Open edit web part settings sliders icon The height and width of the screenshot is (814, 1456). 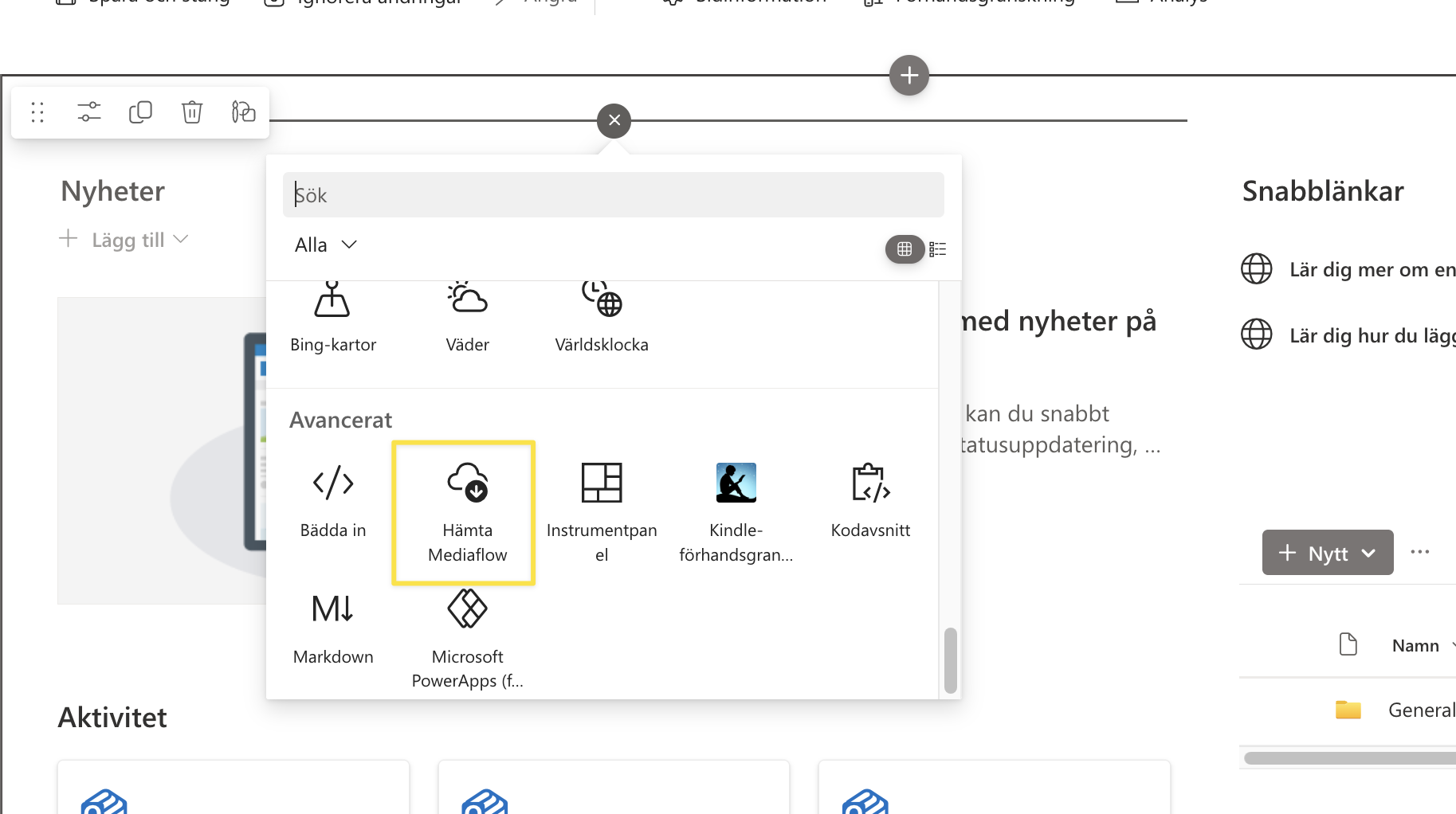click(89, 112)
